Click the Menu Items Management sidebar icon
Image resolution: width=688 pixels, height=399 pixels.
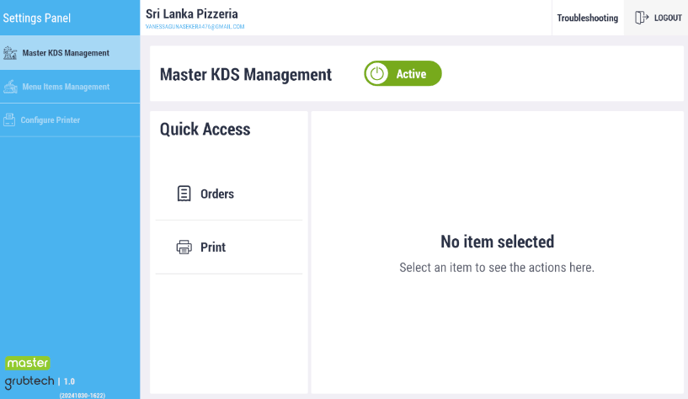pyautogui.click(x=10, y=87)
